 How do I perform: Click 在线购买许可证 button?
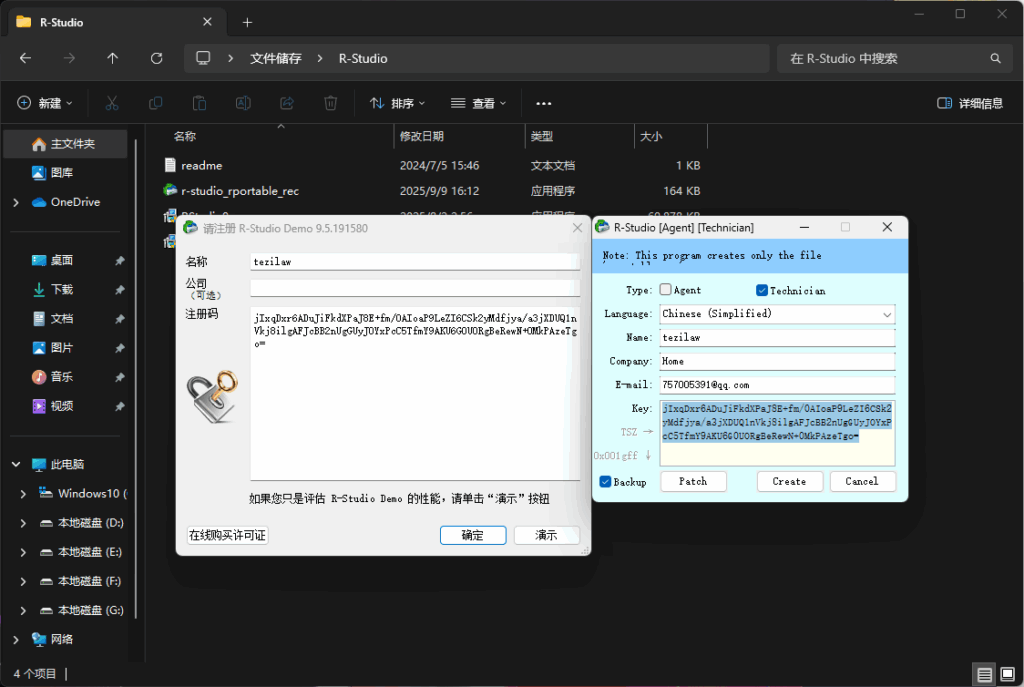click(x=227, y=535)
